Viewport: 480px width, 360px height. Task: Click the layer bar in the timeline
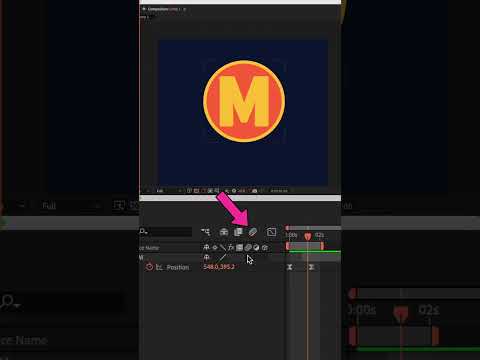click(315, 257)
